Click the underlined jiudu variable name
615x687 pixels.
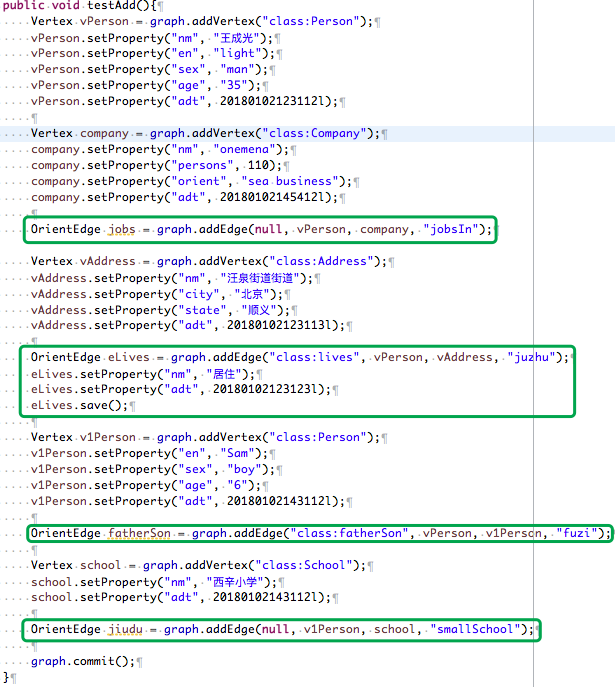(x=125, y=630)
